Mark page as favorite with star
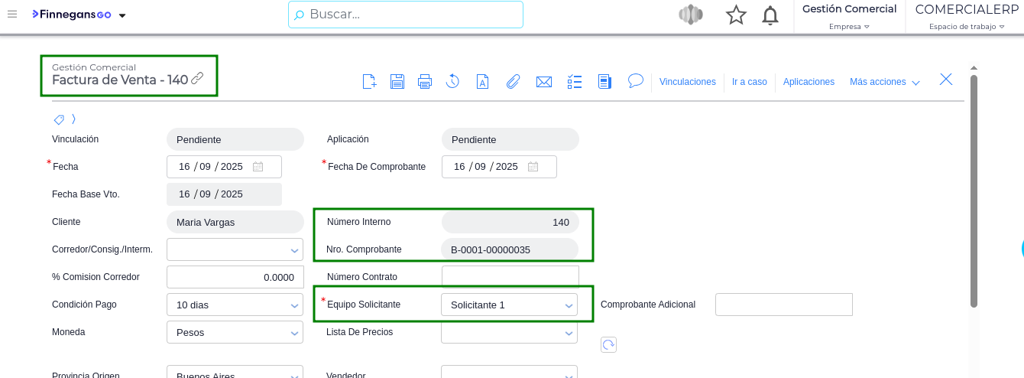 [736, 15]
